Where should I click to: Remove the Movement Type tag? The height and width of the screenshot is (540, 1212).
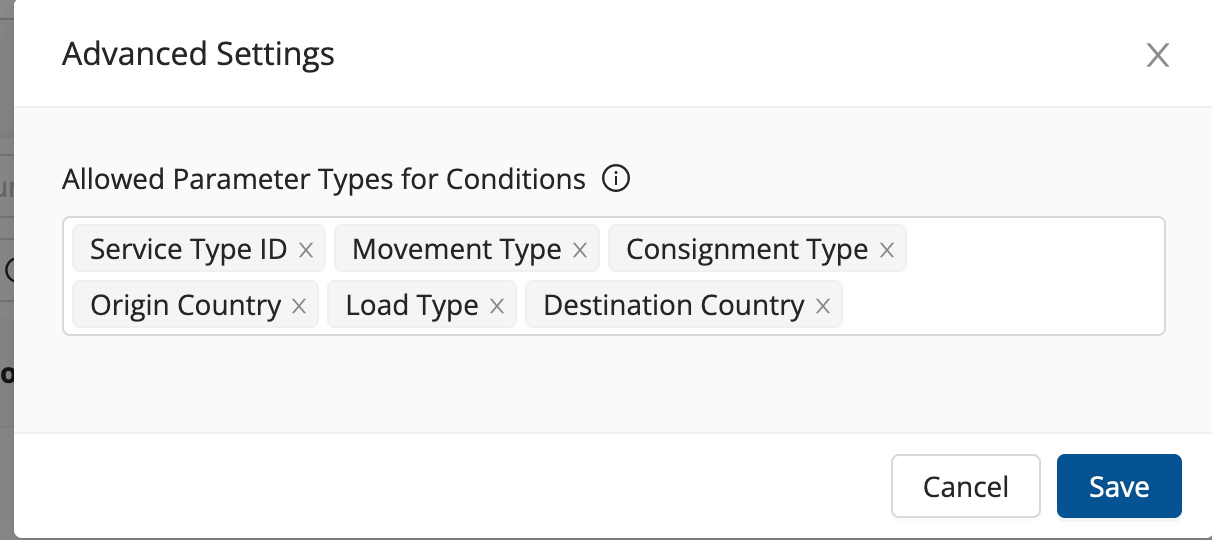(579, 250)
